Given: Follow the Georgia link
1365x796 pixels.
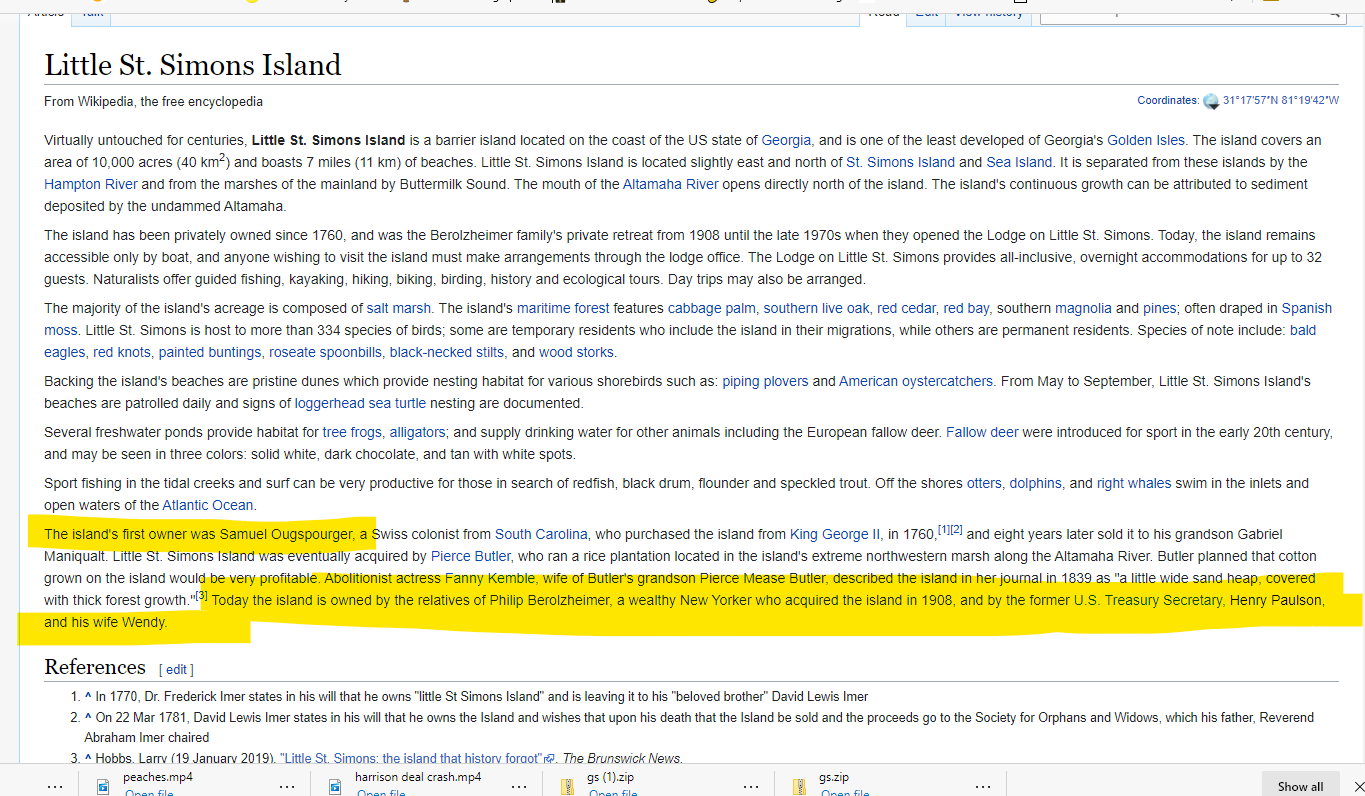Looking at the screenshot, I should pos(786,140).
